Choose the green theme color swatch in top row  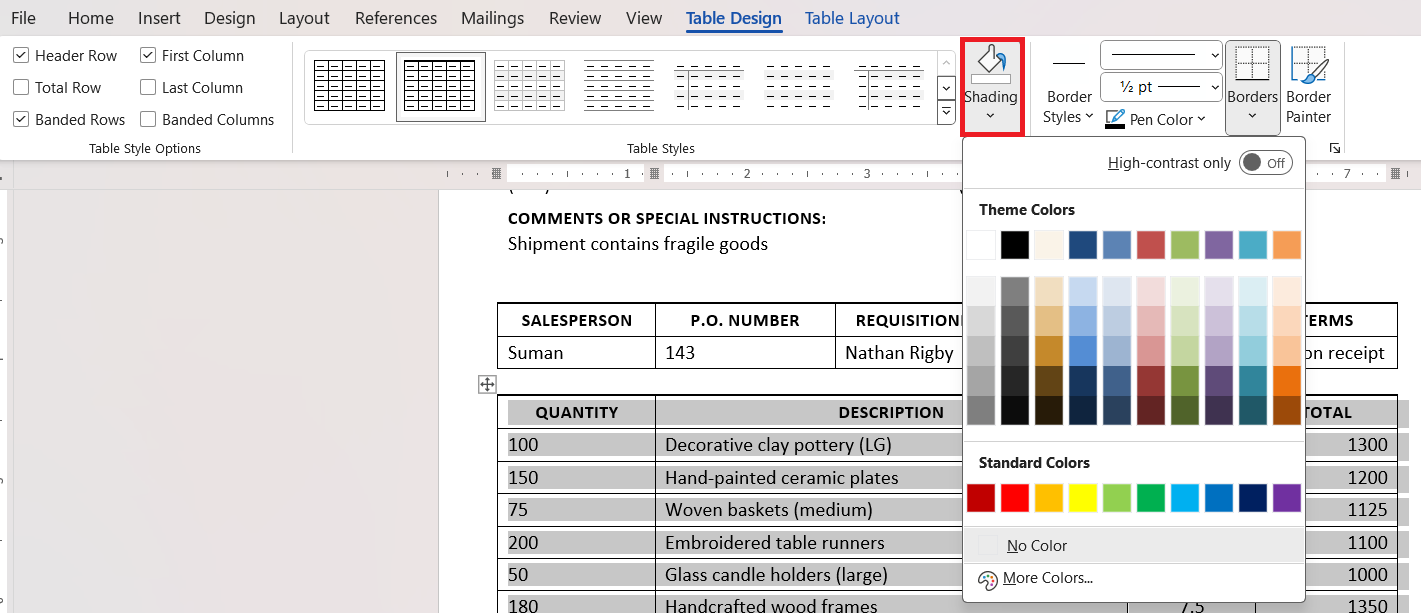point(1185,245)
